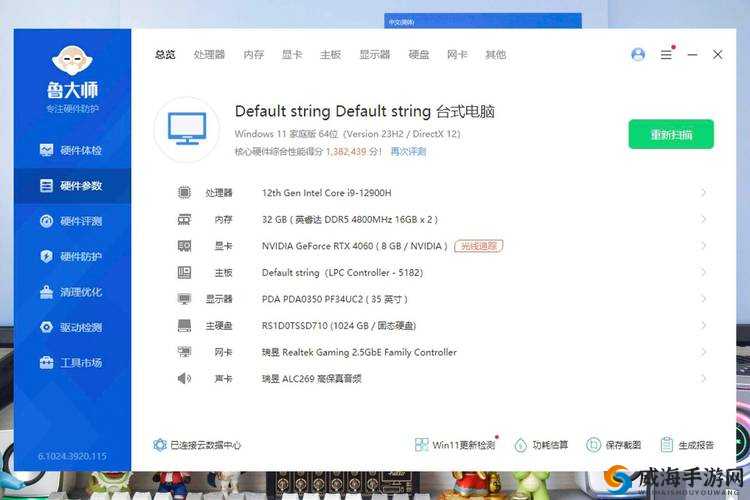Click the processor chip icon
750x500 pixels.
point(184,192)
